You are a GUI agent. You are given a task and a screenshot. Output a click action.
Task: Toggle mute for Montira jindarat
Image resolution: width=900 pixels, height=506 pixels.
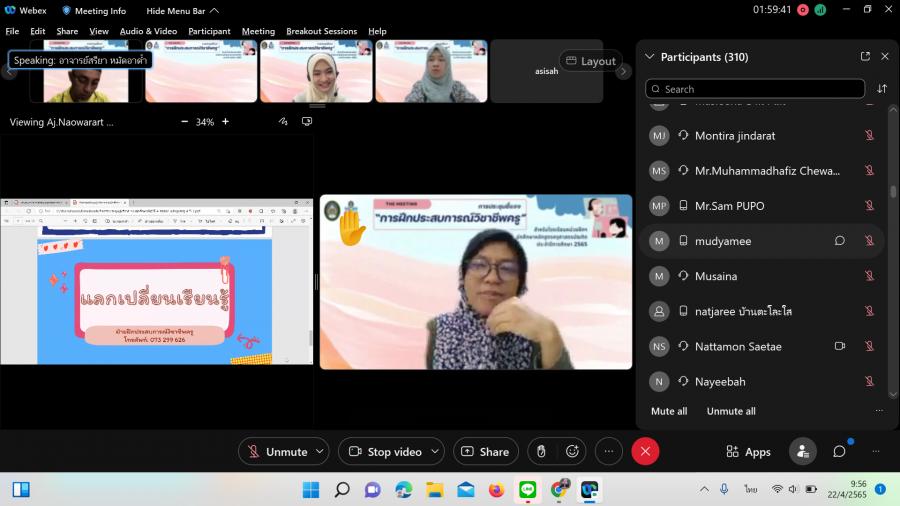click(869, 136)
